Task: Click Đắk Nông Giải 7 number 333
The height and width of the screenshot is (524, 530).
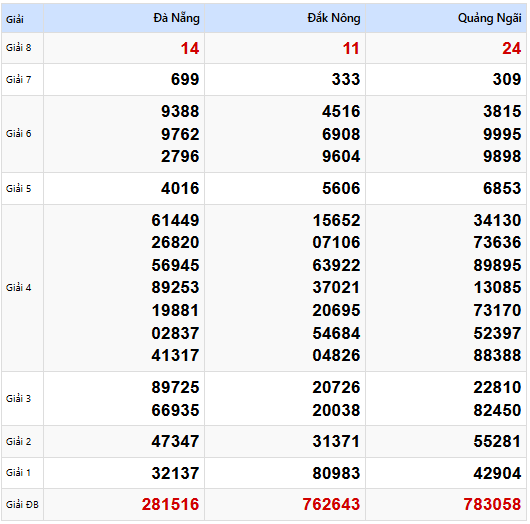Action: click(346, 79)
